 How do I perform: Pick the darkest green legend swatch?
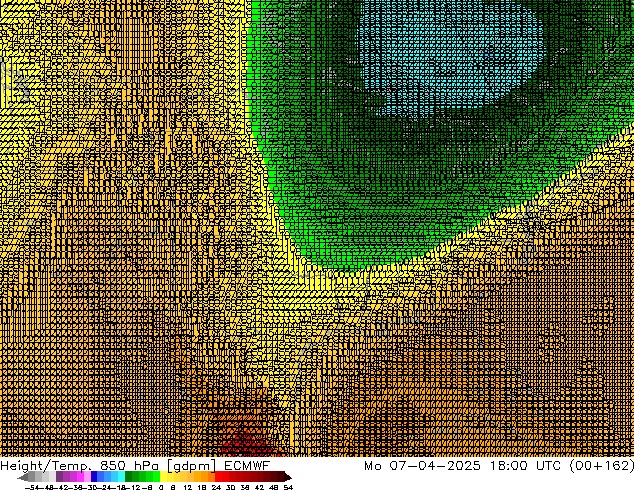point(128,477)
